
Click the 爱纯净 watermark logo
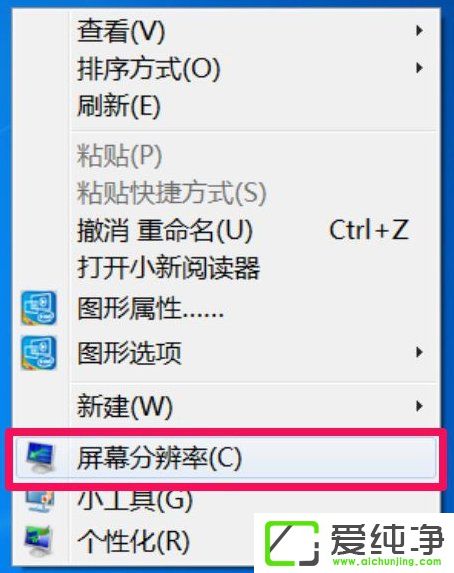354,543
